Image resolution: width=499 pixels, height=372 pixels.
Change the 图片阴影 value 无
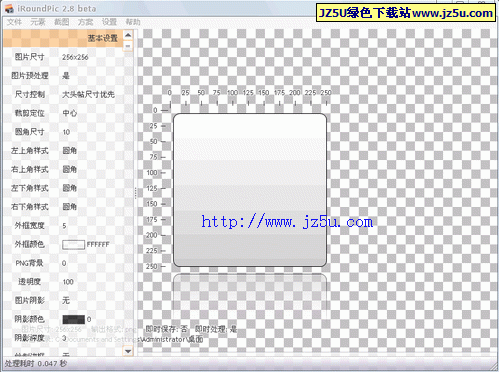[x=66, y=300]
